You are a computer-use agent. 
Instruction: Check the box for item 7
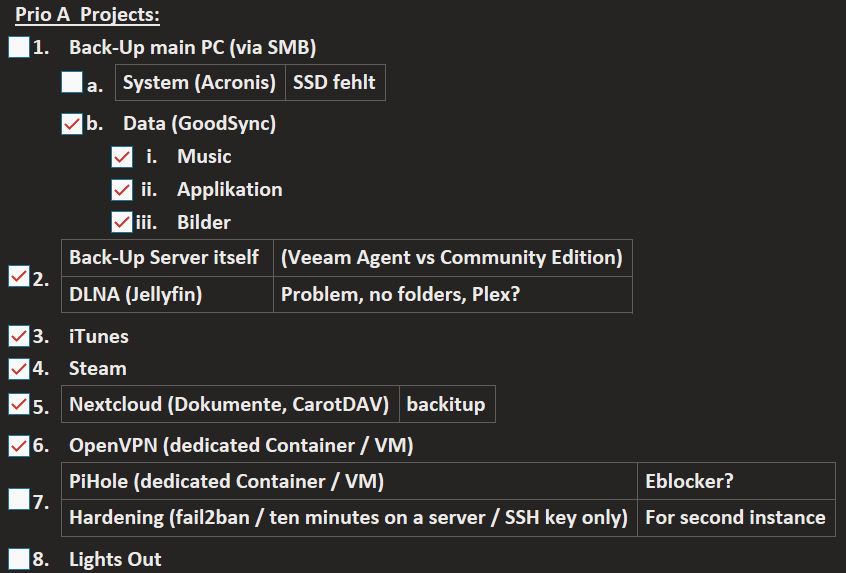tap(19, 499)
